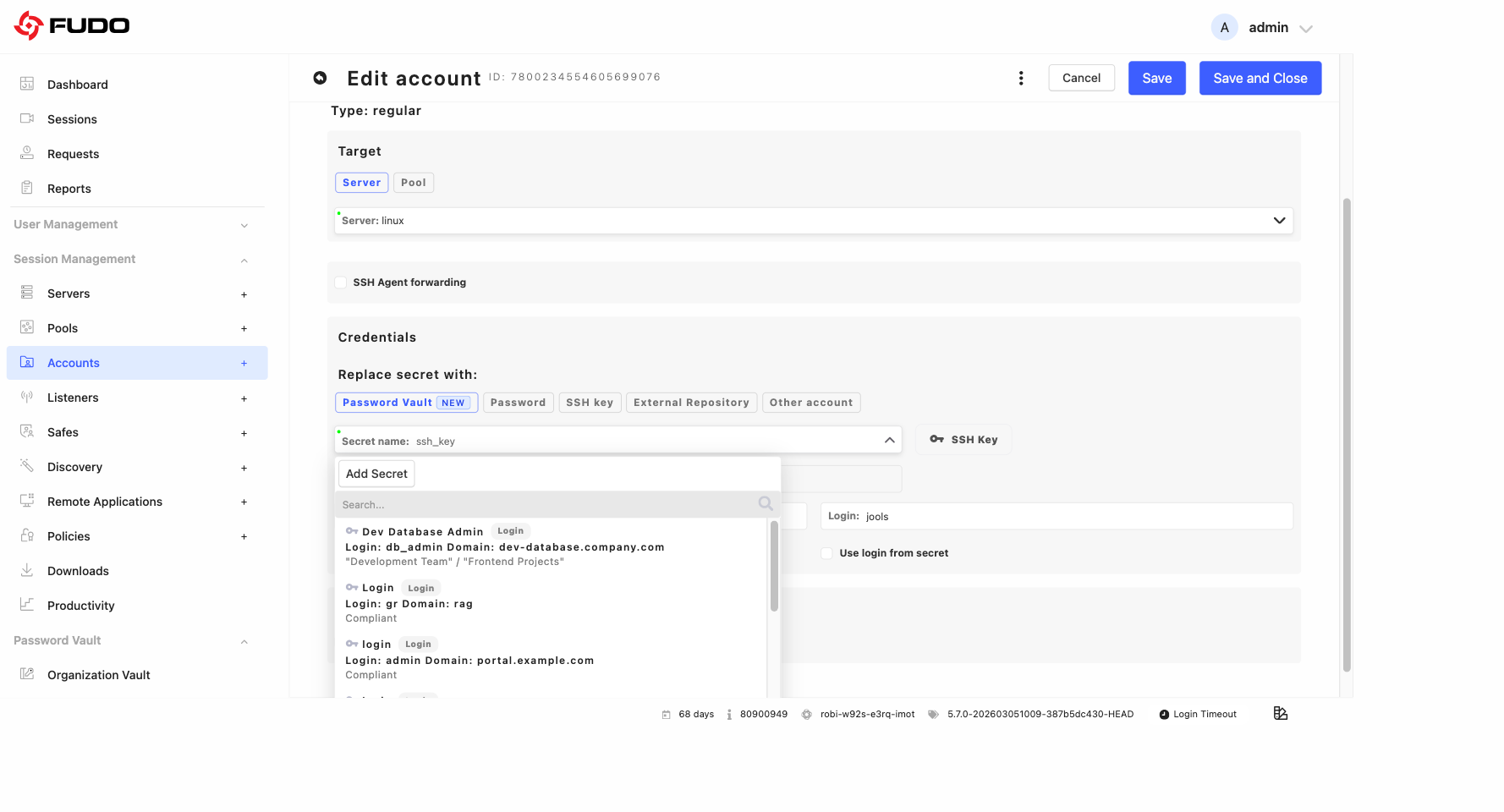Select Pool target option

(414, 183)
